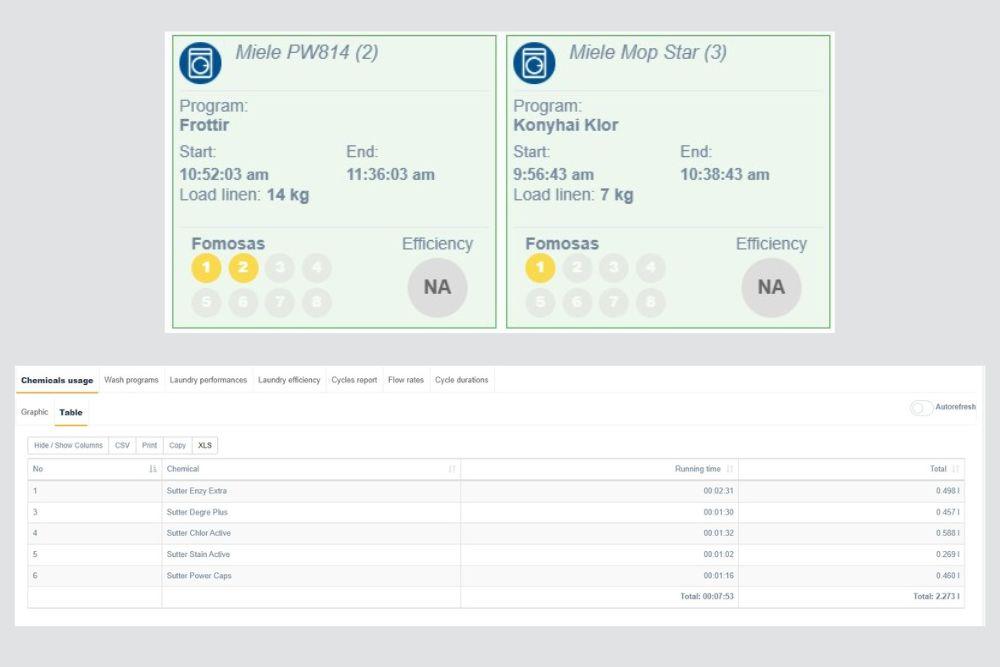This screenshot has height=667, width=1000.
Task: Click the Sutter Enzy Extra chemical row
Action: click(496, 491)
